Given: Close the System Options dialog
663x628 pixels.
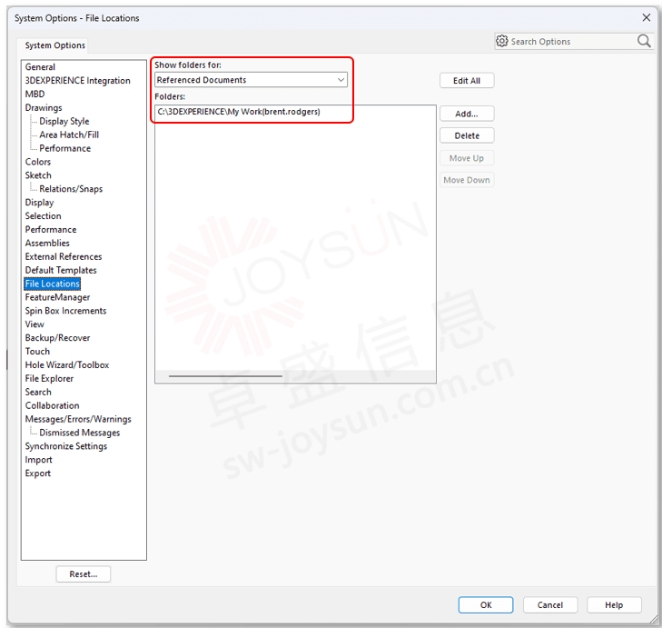Looking at the screenshot, I should pos(646,18).
